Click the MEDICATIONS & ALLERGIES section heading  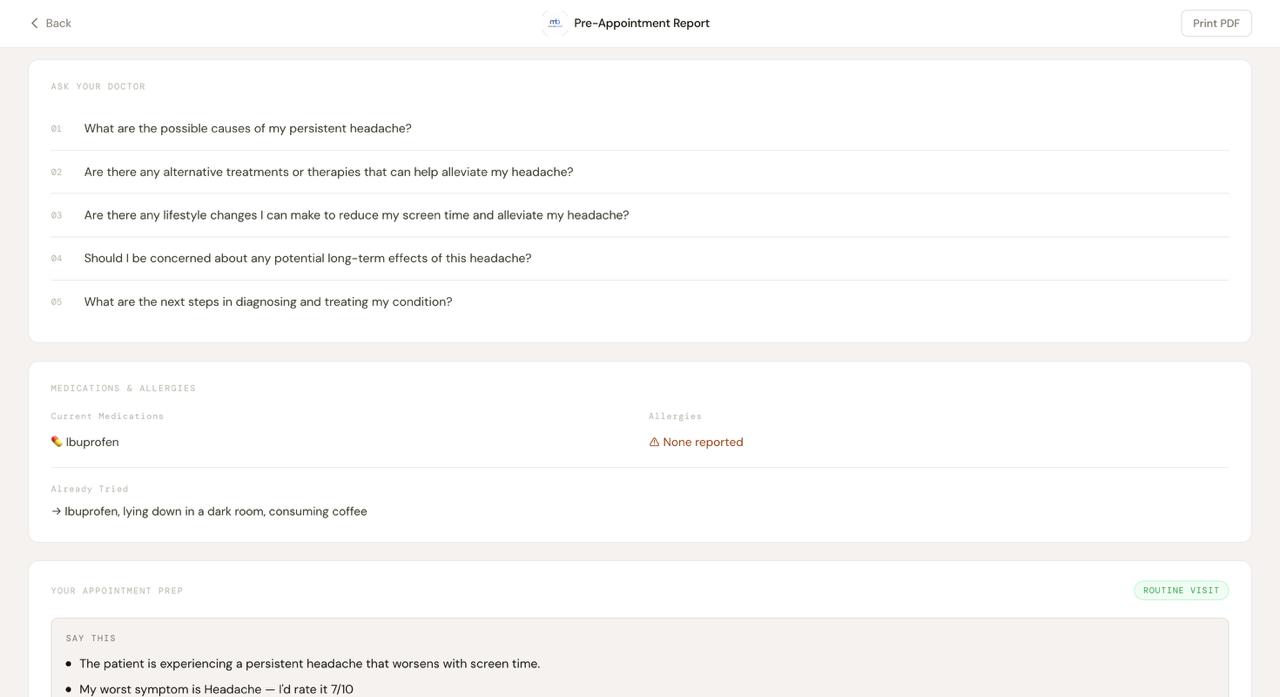pos(124,388)
